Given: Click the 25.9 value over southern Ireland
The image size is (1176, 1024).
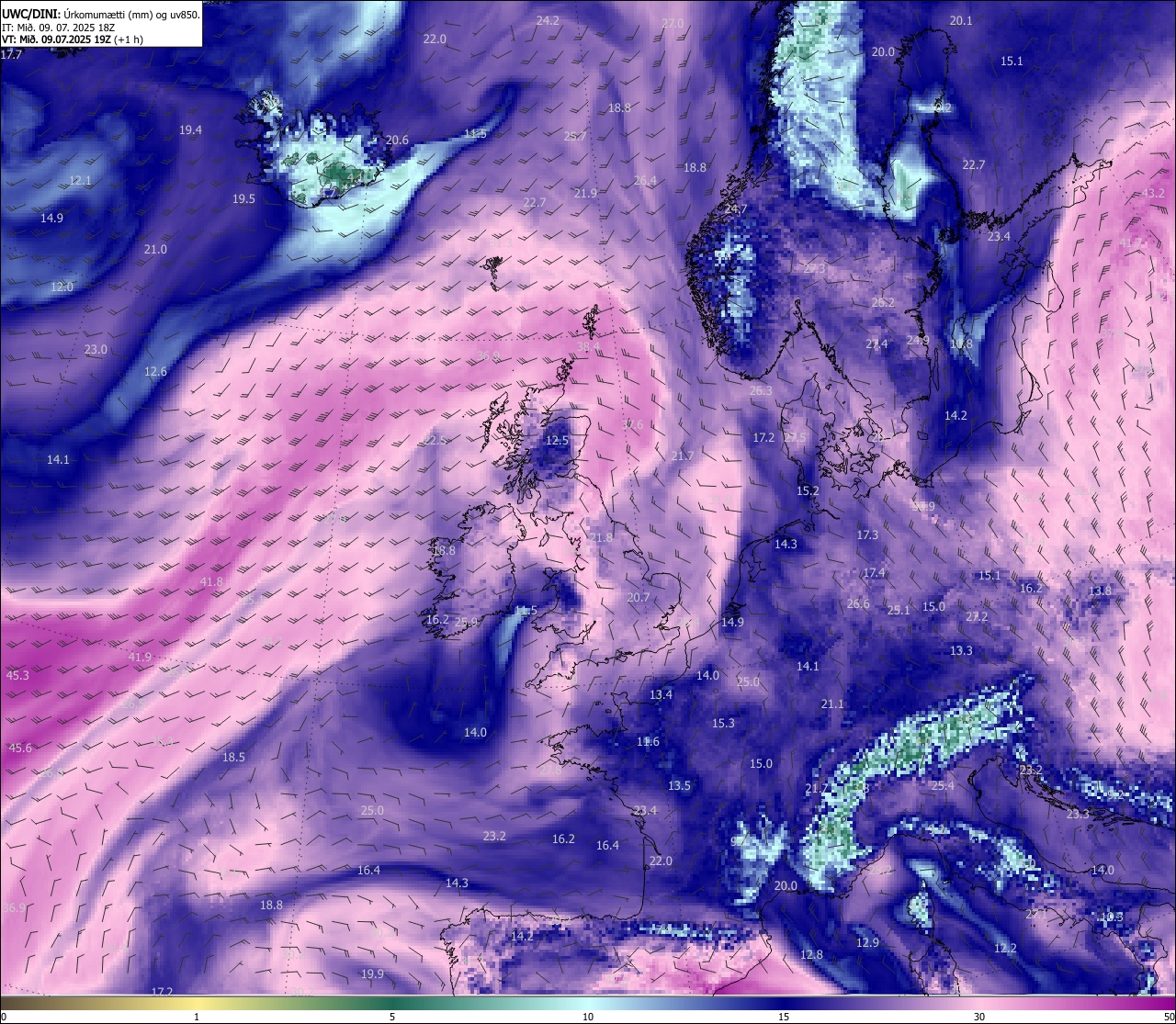Looking at the screenshot, I should (467, 623).
